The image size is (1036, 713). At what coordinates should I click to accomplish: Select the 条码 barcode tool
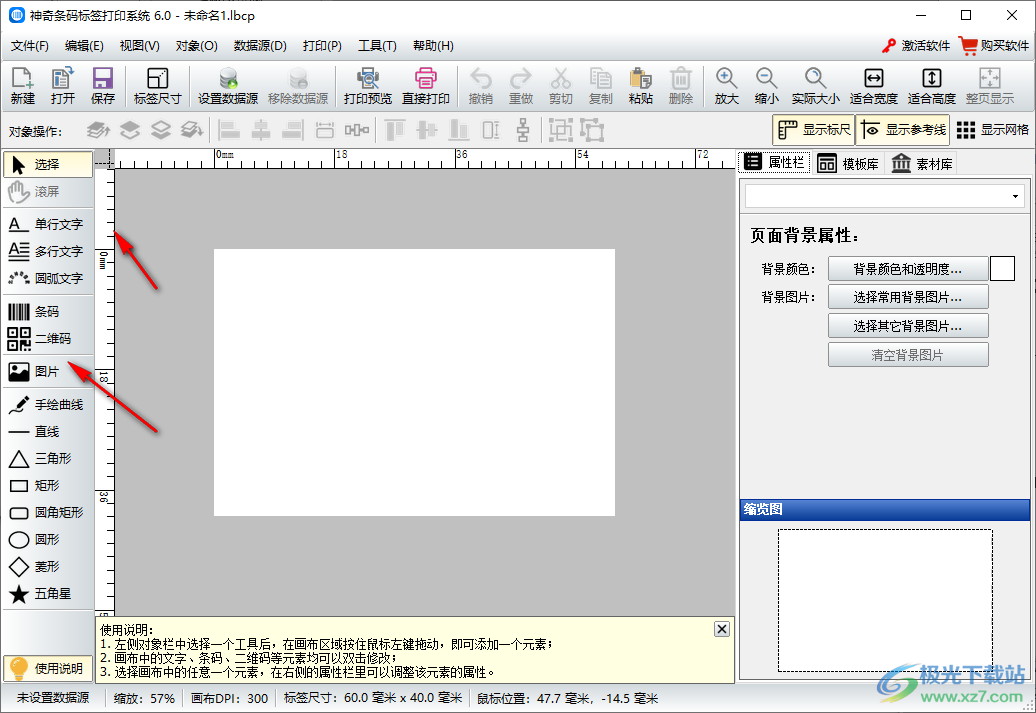click(48, 312)
